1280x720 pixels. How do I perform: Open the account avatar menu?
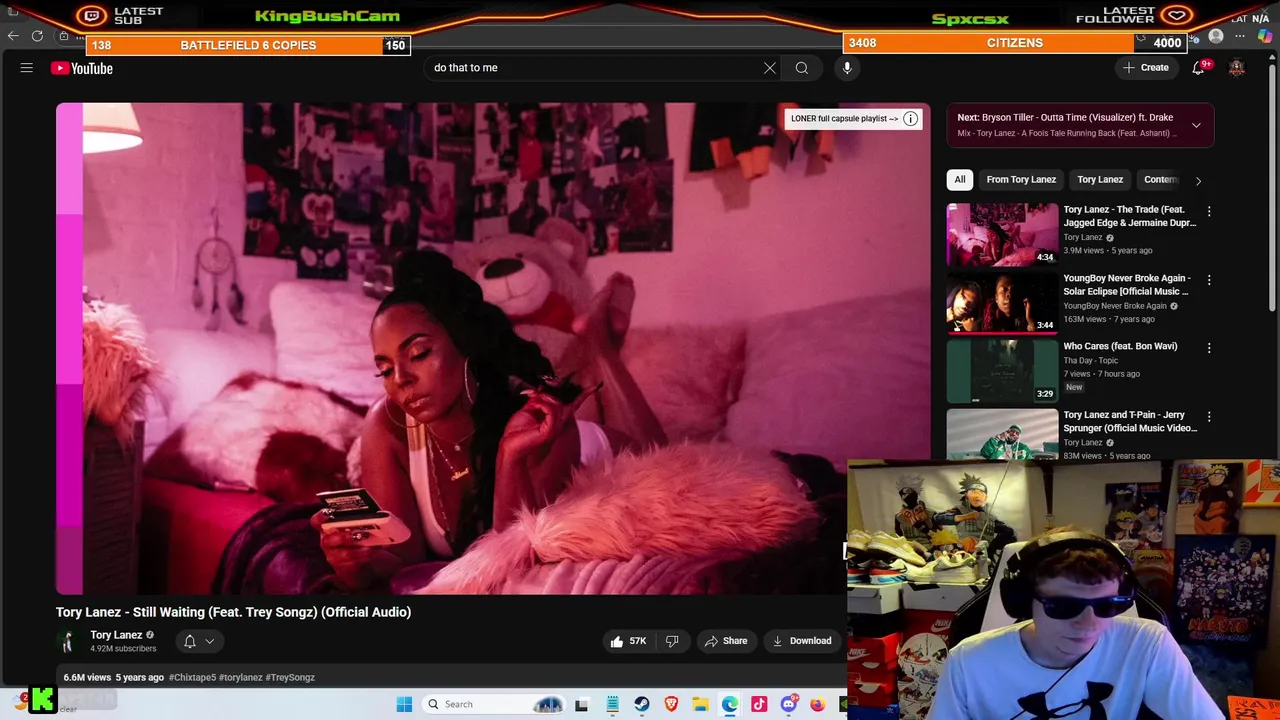pos(1237,68)
